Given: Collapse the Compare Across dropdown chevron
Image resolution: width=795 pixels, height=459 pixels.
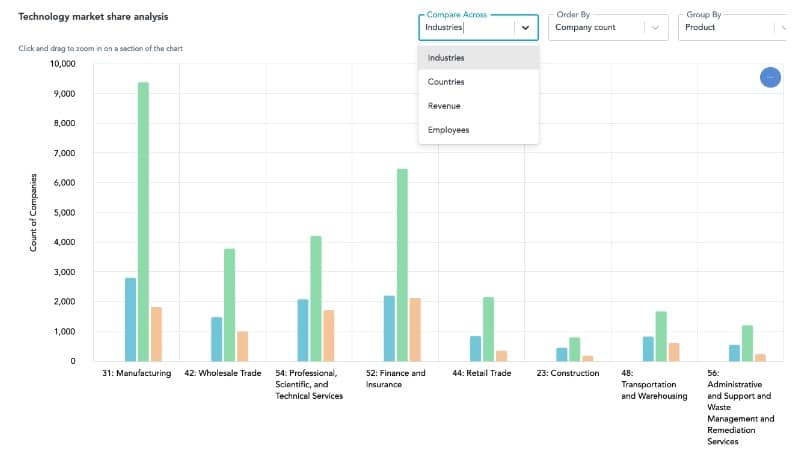Looking at the screenshot, I should point(525,28).
